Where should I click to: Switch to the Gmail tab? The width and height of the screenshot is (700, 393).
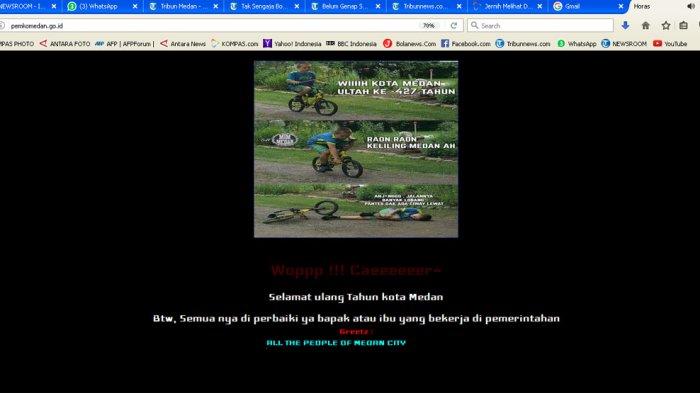pyautogui.click(x=580, y=6)
